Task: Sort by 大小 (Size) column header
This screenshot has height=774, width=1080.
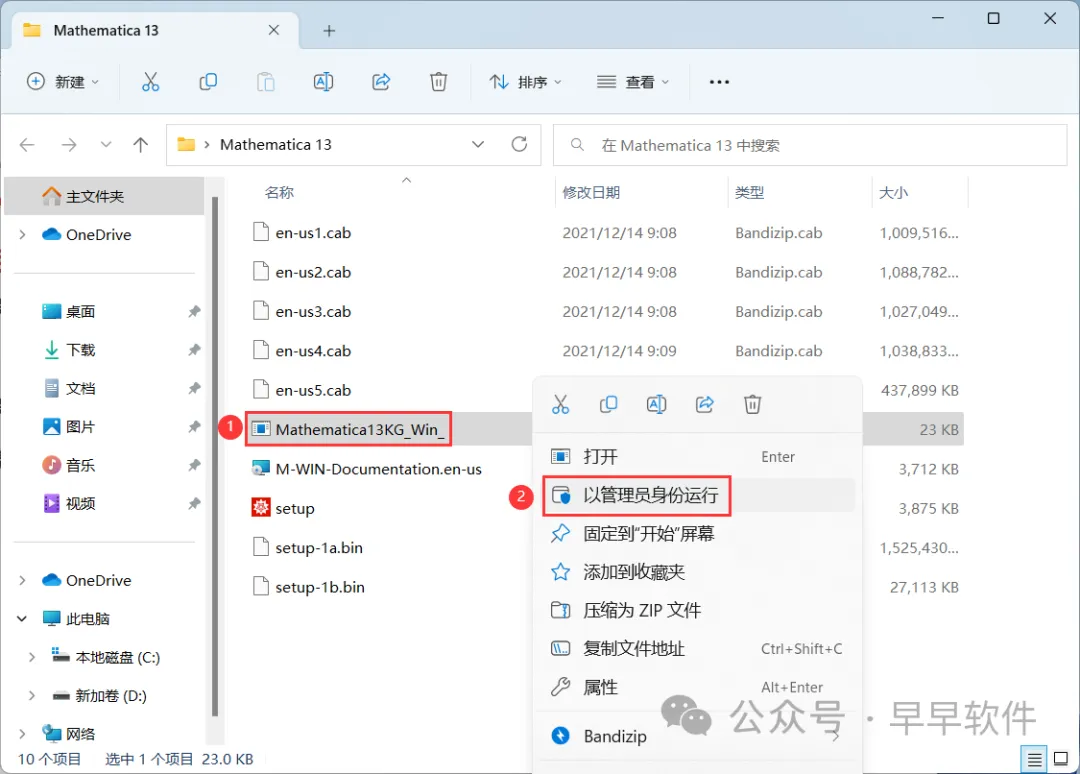Action: pyautogui.click(x=893, y=193)
